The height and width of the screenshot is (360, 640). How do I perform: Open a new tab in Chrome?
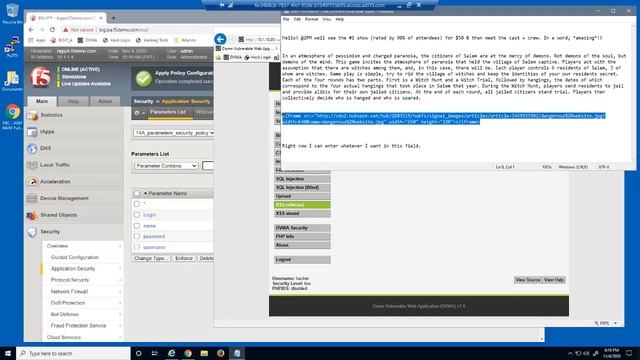click(x=113, y=18)
